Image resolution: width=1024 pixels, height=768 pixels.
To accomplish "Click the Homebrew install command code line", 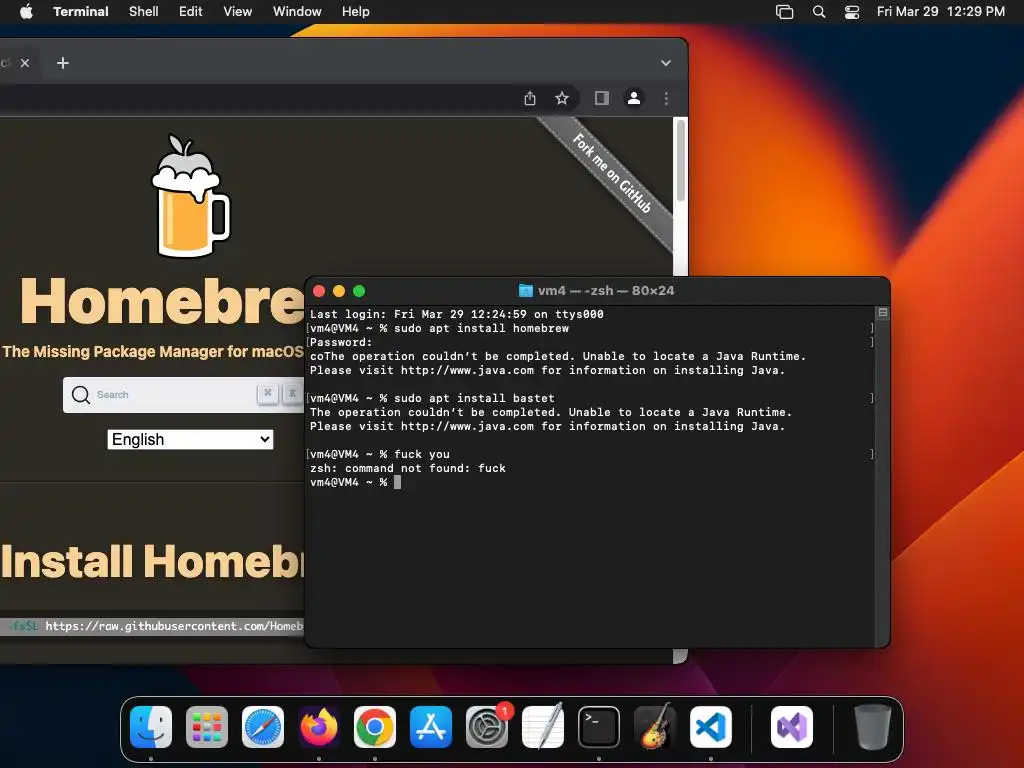I will [152, 626].
